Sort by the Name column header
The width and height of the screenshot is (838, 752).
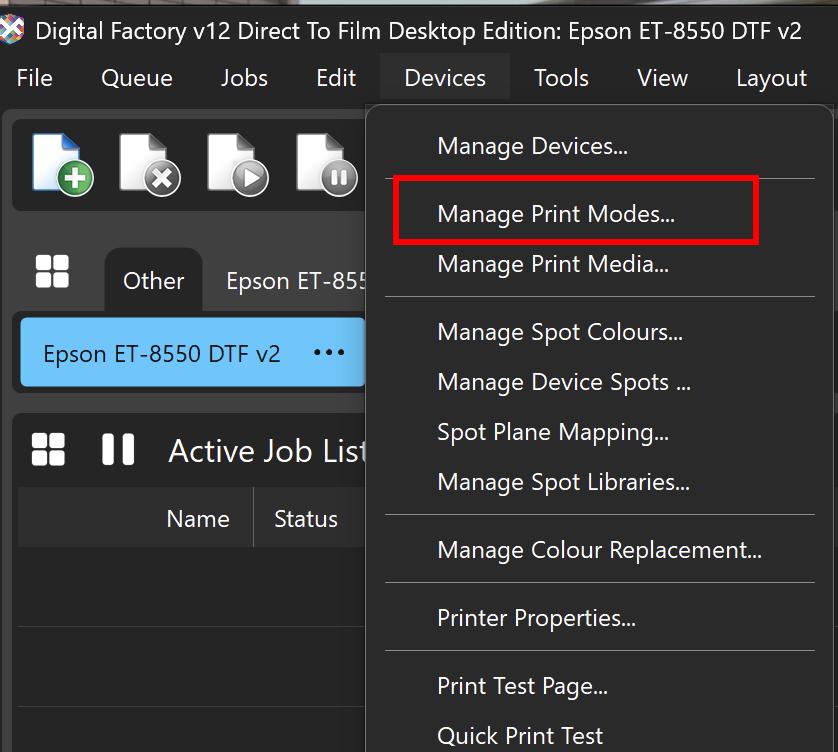[x=198, y=518]
